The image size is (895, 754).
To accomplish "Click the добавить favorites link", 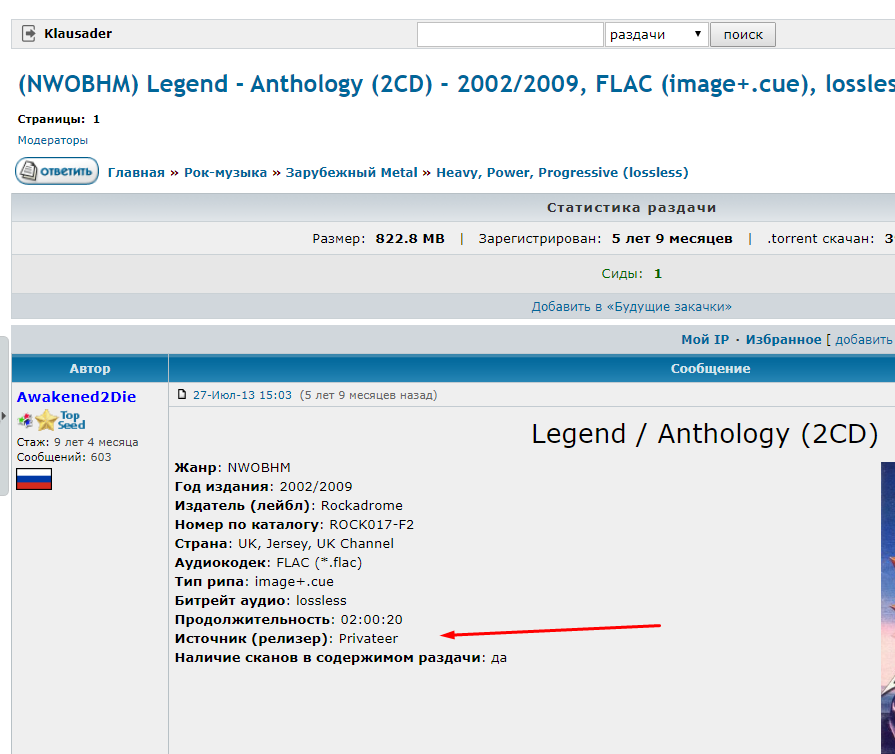I will point(863,340).
